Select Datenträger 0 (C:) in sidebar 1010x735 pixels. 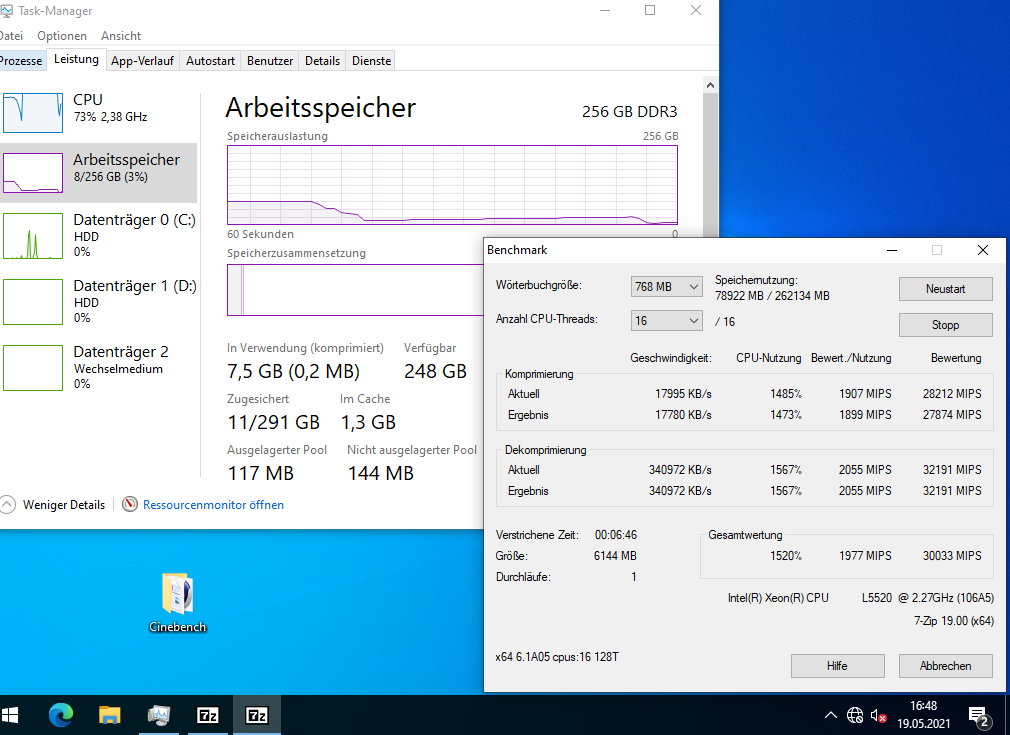[x=99, y=235]
